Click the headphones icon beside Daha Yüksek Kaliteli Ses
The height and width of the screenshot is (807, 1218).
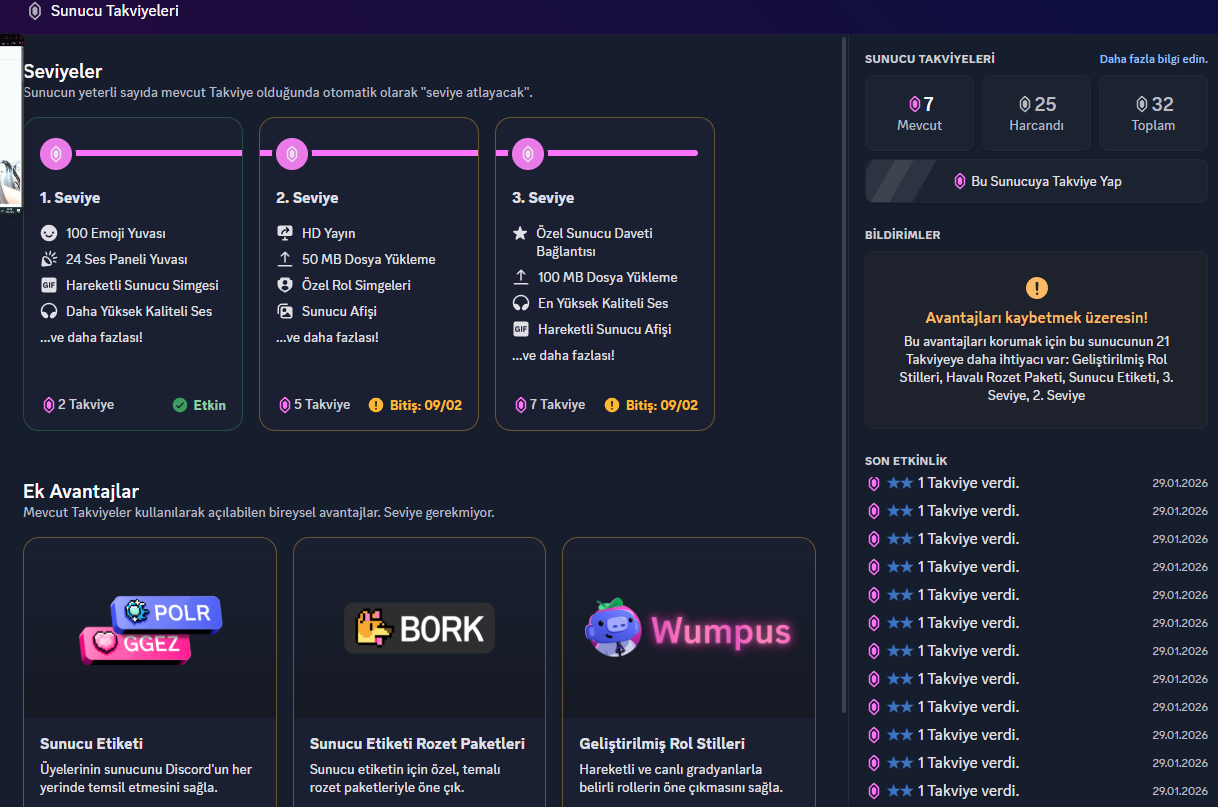[49, 311]
